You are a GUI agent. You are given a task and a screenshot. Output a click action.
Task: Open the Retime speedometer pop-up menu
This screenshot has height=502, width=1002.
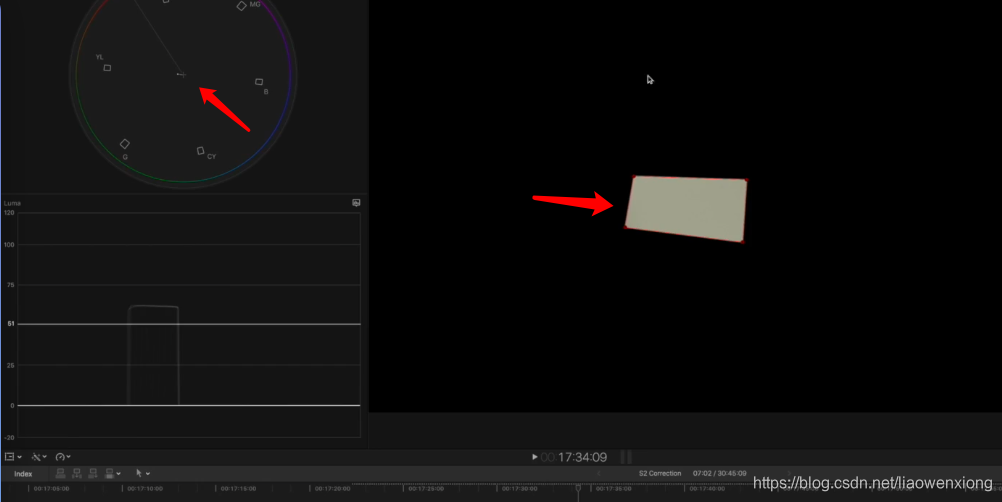pos(63,457)
